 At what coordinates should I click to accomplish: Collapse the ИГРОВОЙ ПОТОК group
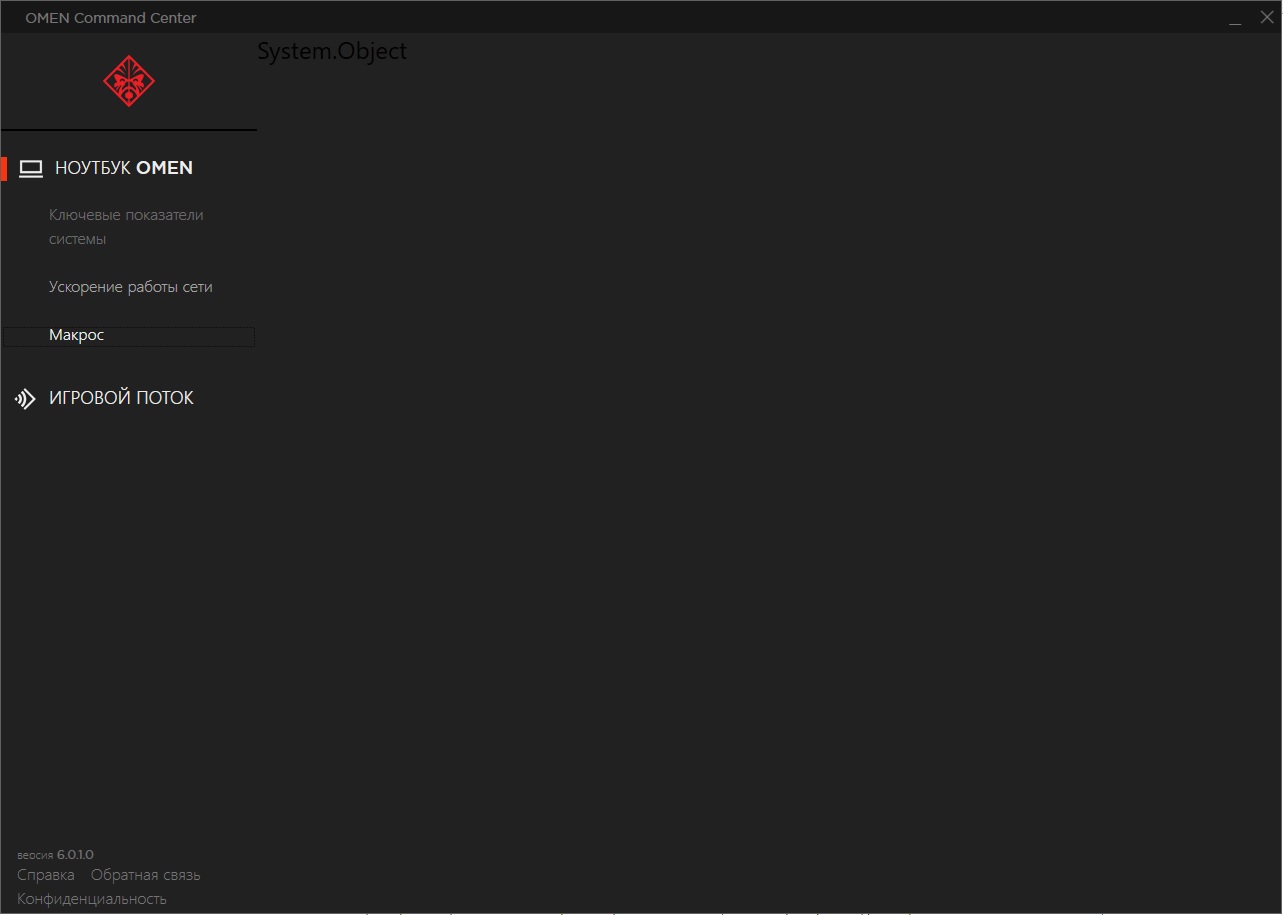tap(121, 397)
